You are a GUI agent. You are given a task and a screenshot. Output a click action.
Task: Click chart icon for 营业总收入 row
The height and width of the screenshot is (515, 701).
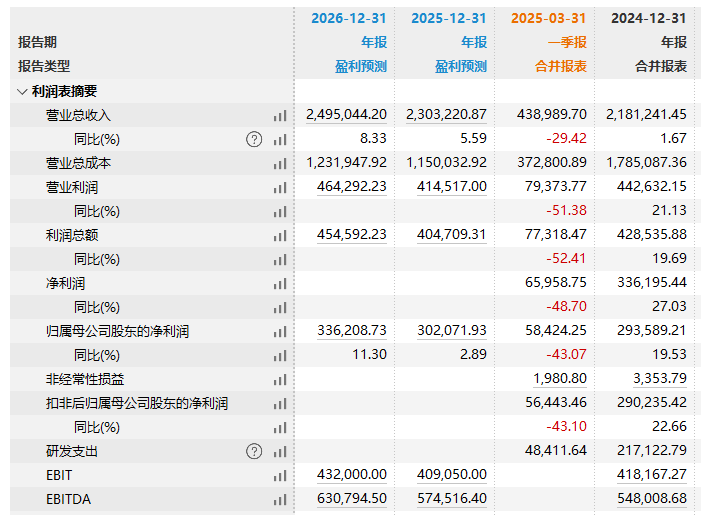[x=280, y=116]
